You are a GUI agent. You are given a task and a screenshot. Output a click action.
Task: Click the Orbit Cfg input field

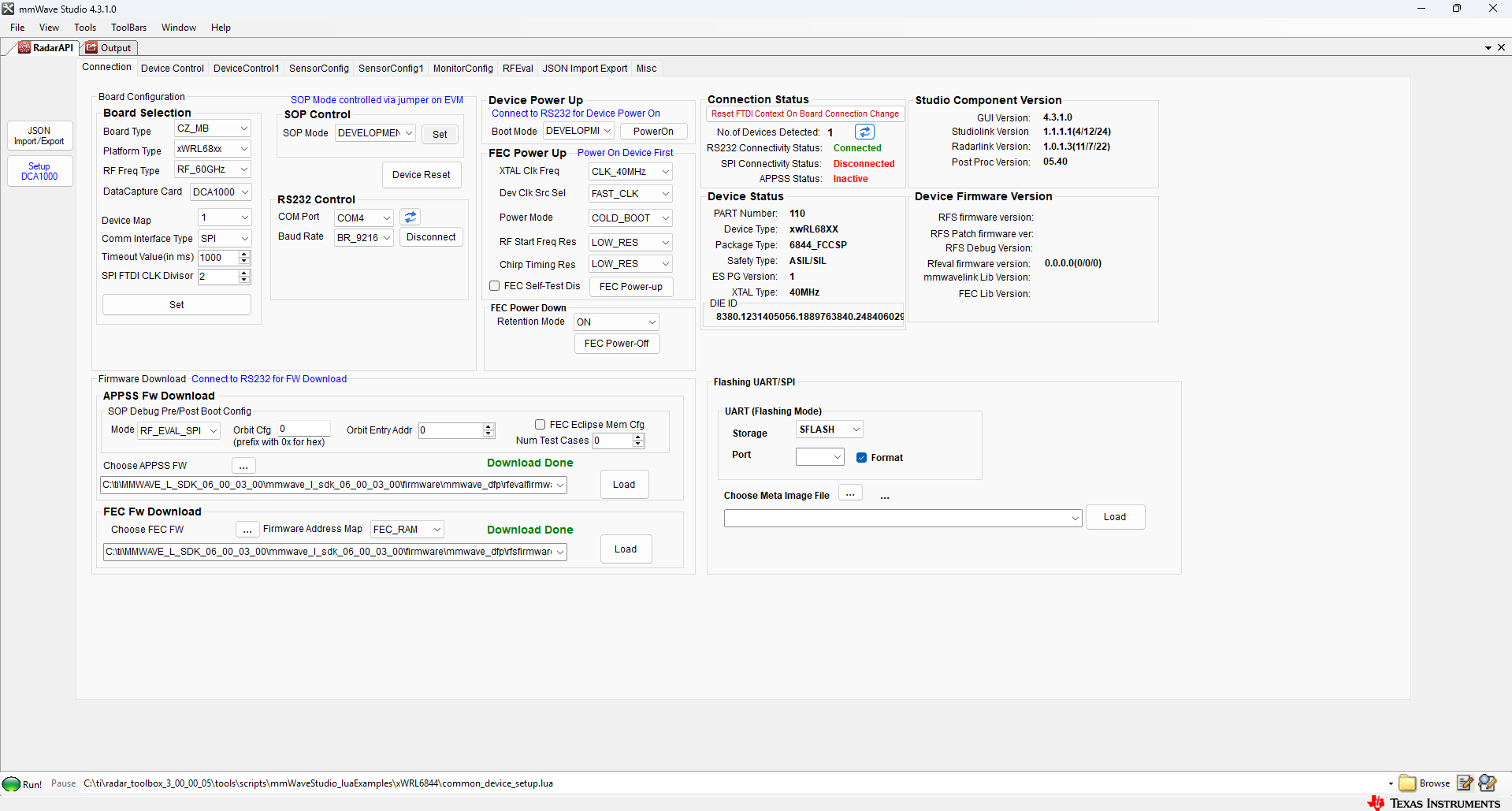pyautogui.click(x=304, y=429)
